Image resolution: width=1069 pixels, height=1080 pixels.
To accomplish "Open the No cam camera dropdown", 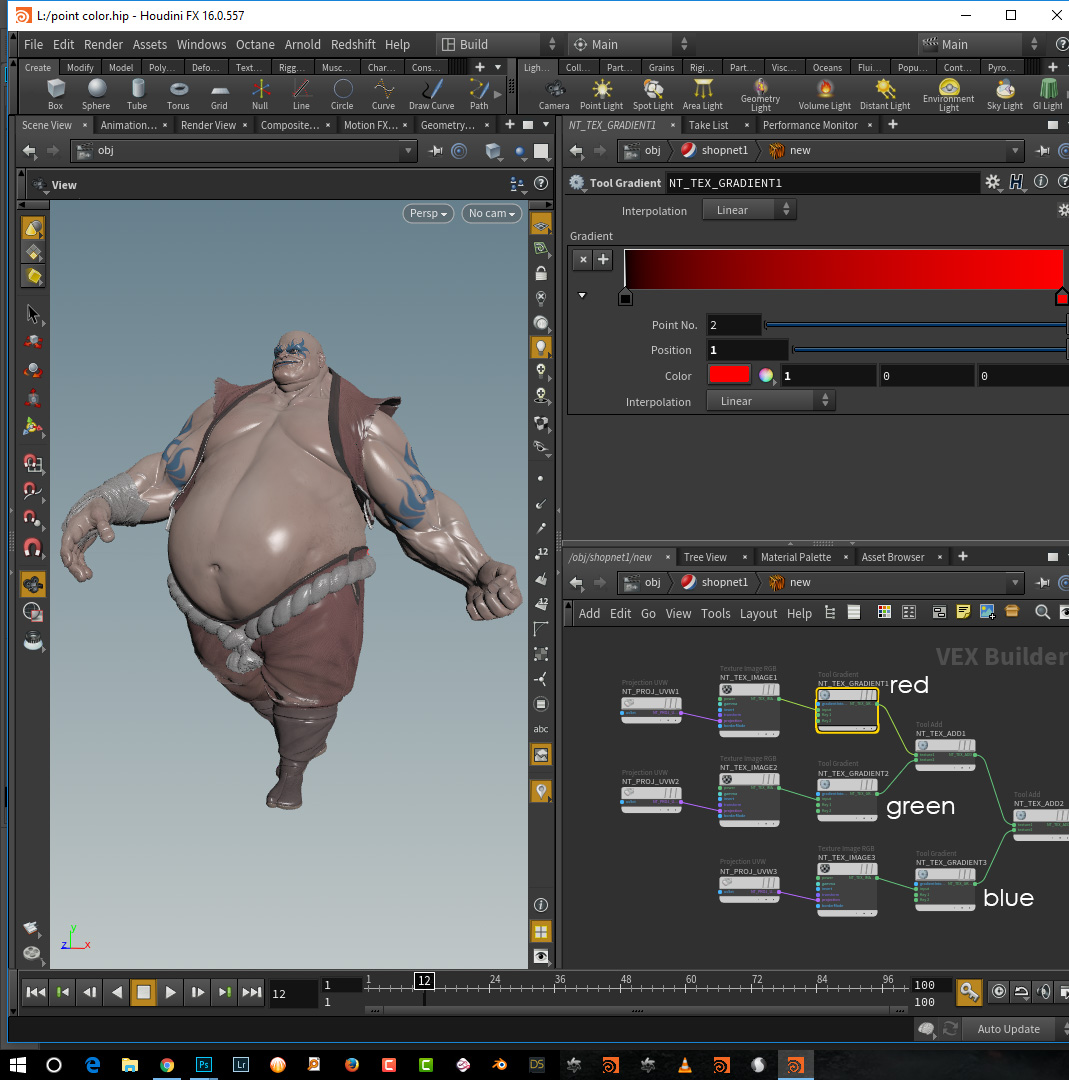I will click(x=491, y=213).
